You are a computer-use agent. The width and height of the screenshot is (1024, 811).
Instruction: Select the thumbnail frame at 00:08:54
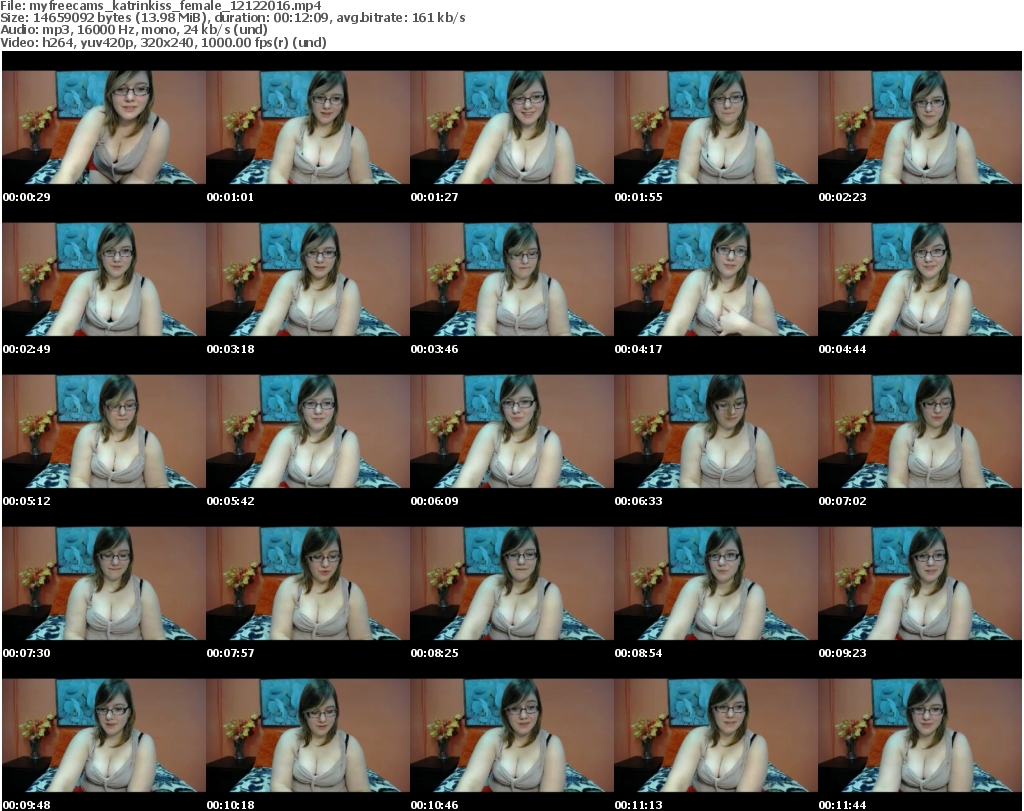point(716,583)
